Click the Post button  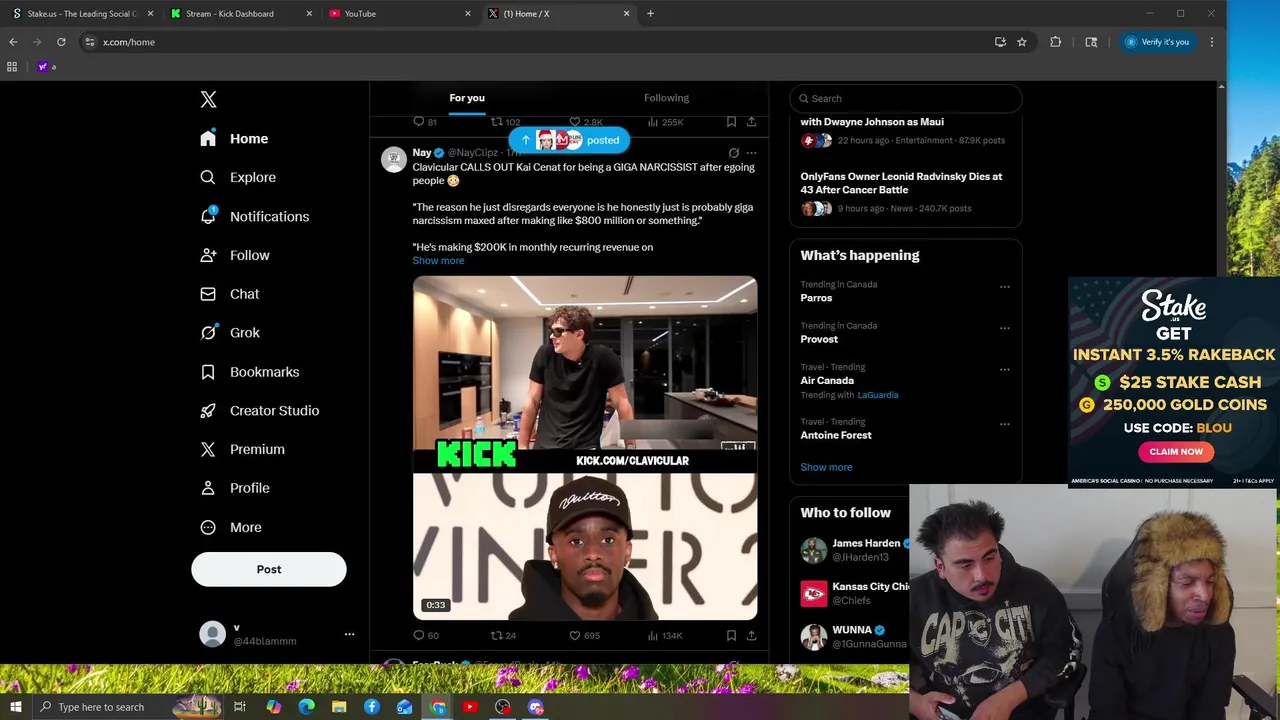point(269,569)
